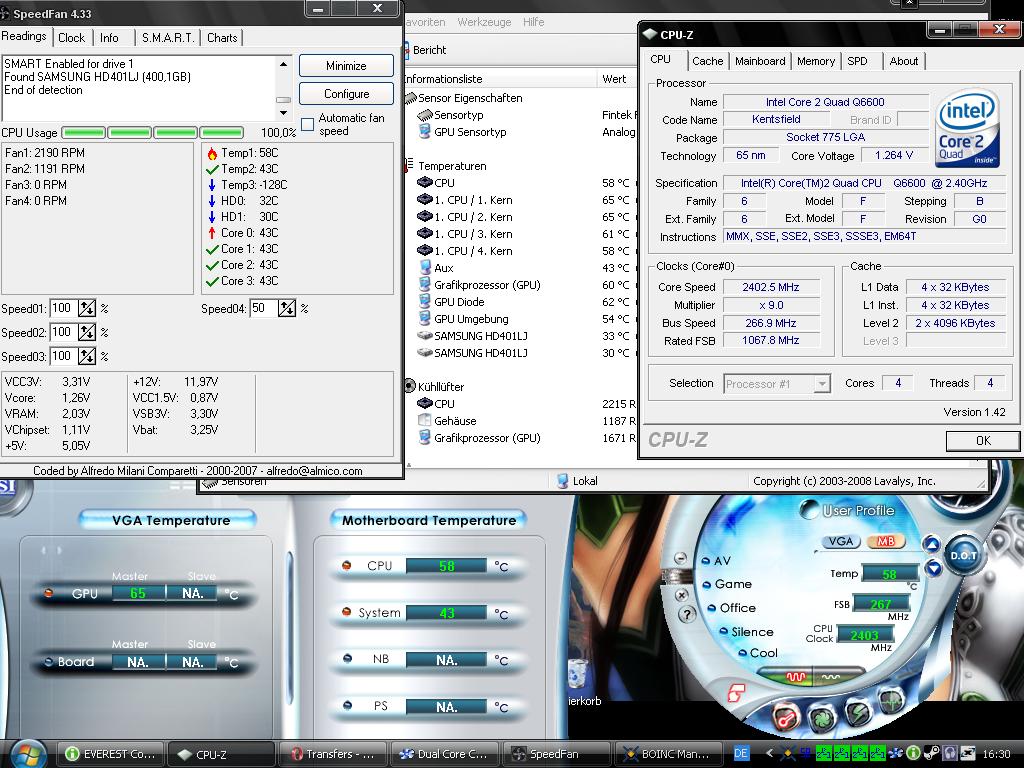
Task: Click the User Profile orb button
Action: pos(810,509)
